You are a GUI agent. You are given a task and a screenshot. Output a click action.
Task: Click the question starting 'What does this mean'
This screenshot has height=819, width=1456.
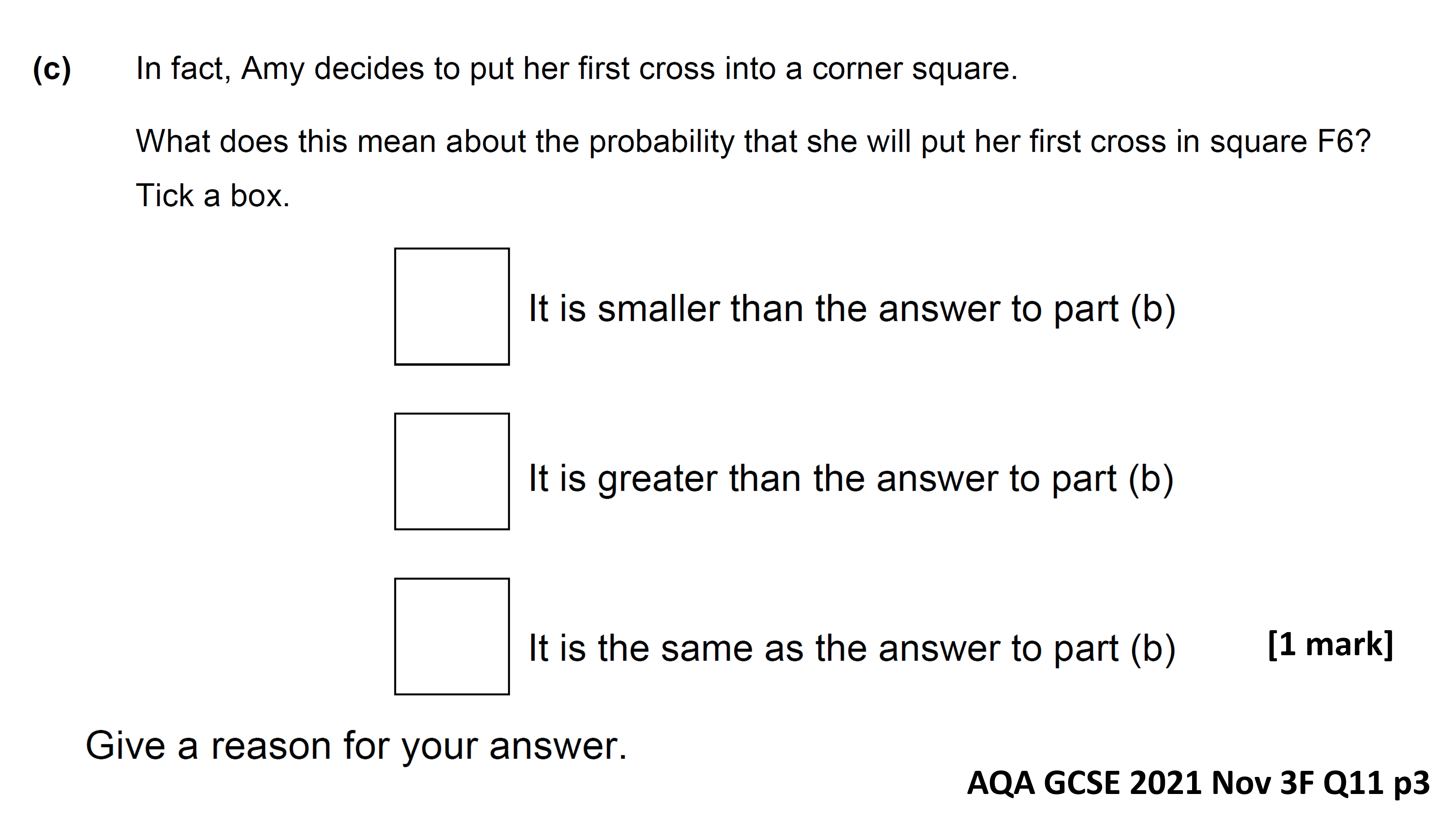(753, 141)
